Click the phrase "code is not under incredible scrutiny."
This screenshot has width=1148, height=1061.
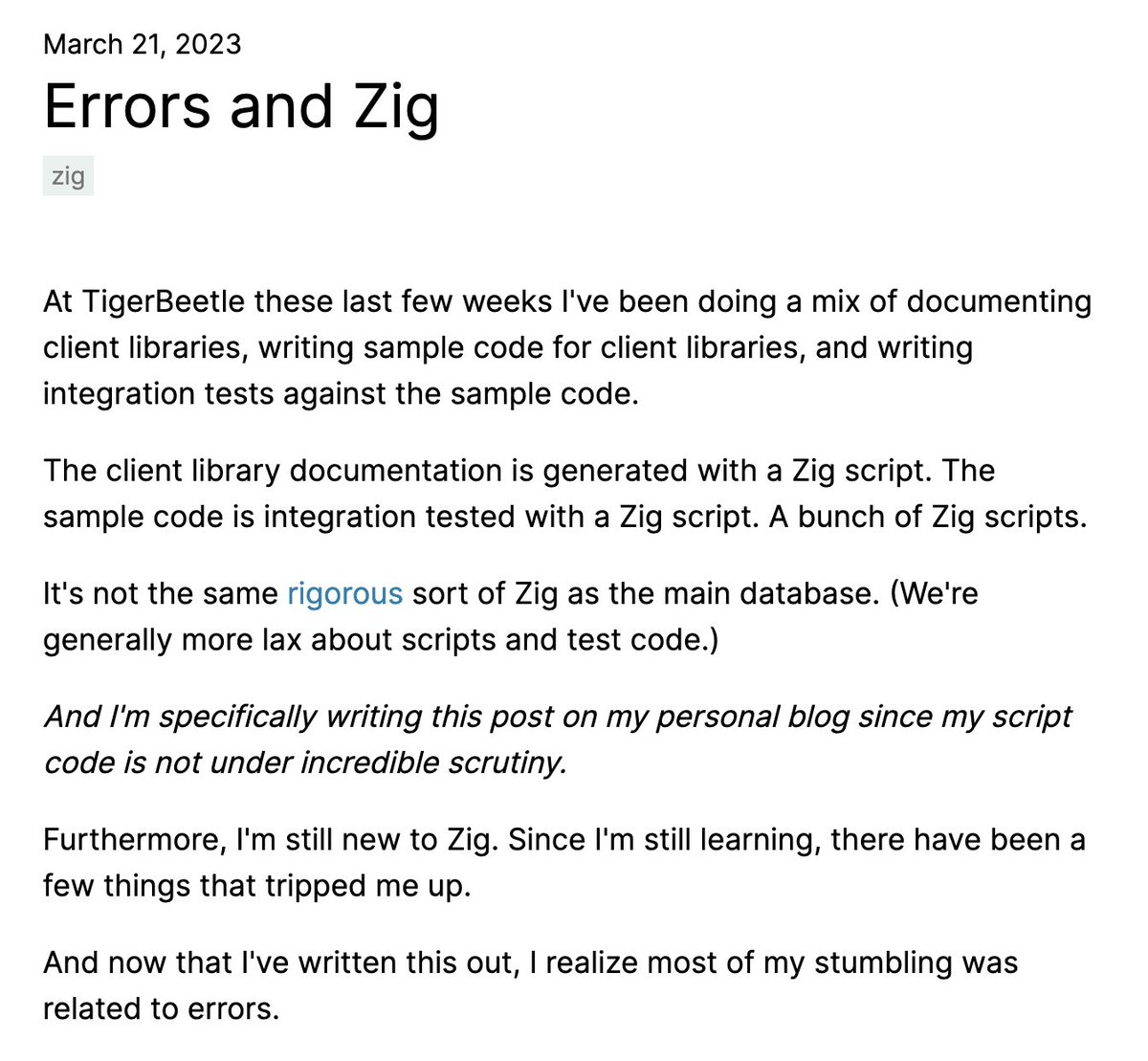304,763
